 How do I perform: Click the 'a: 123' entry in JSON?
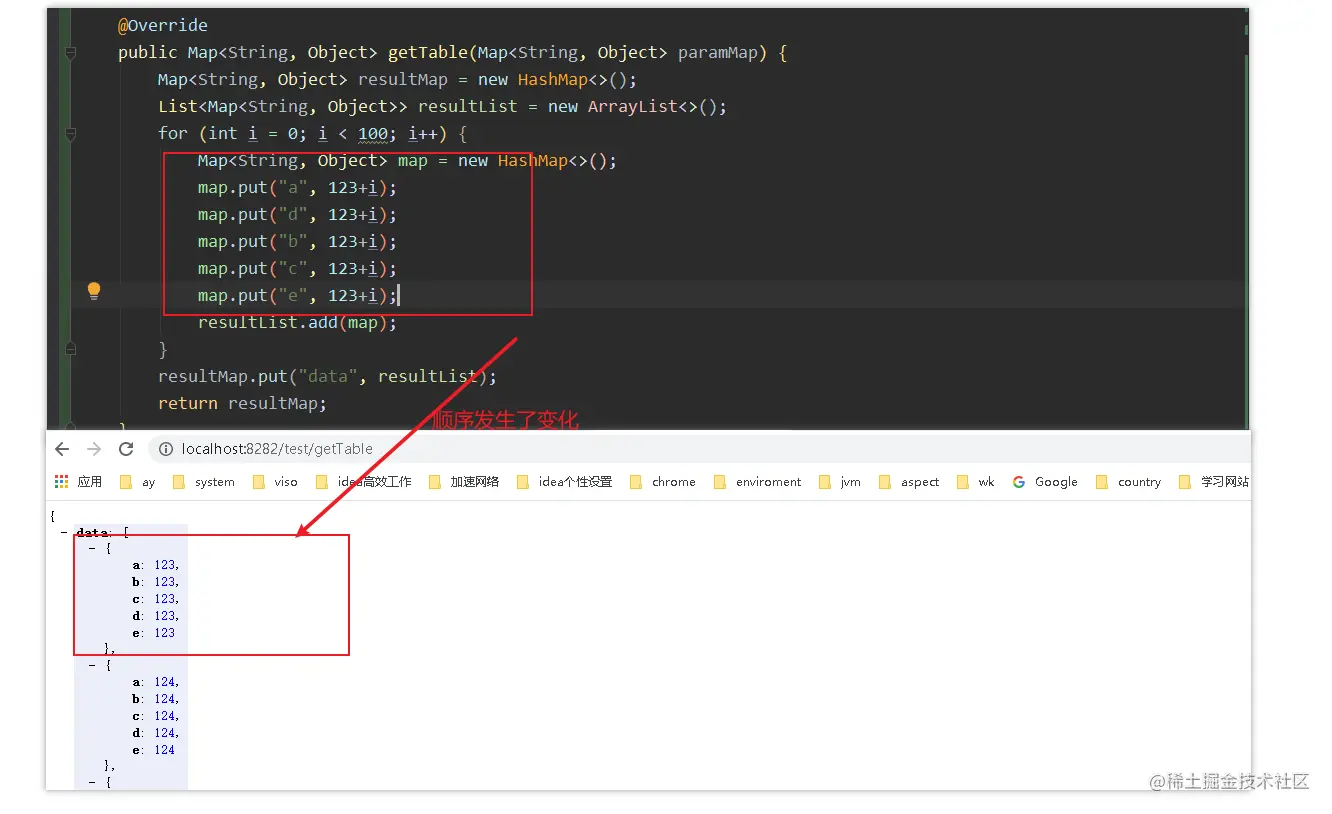155,565
